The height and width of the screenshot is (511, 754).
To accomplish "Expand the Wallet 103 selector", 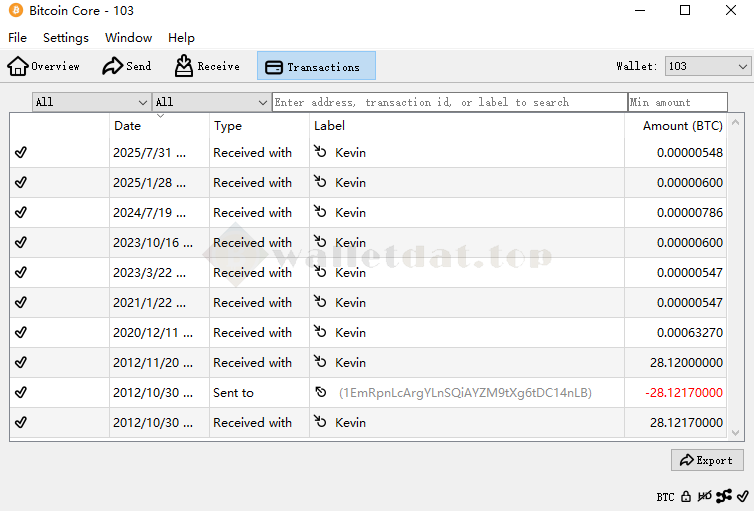I will click(x=708, y=66).
